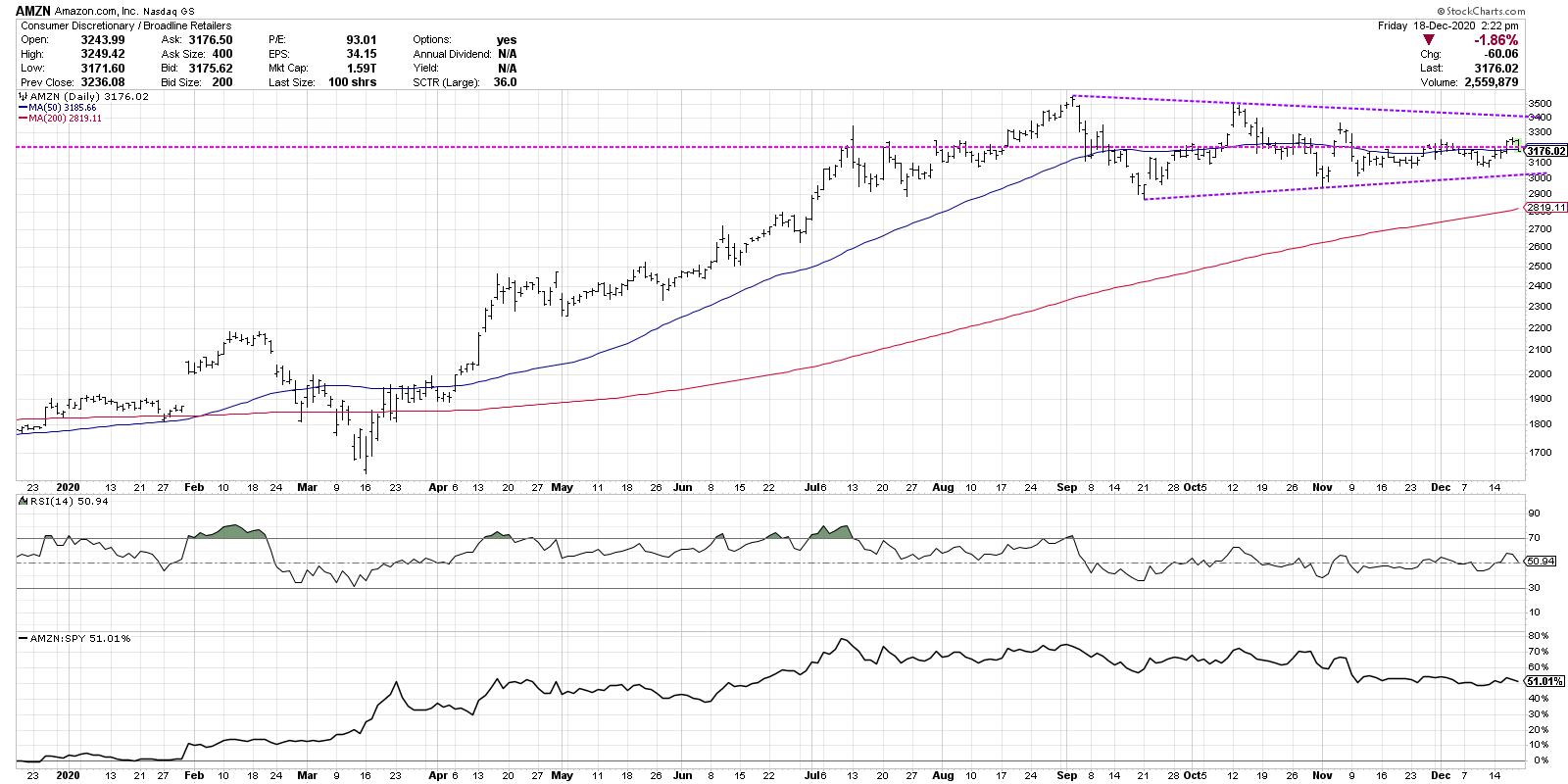Click the 2020 year label on the date axis

coord(68,486)
